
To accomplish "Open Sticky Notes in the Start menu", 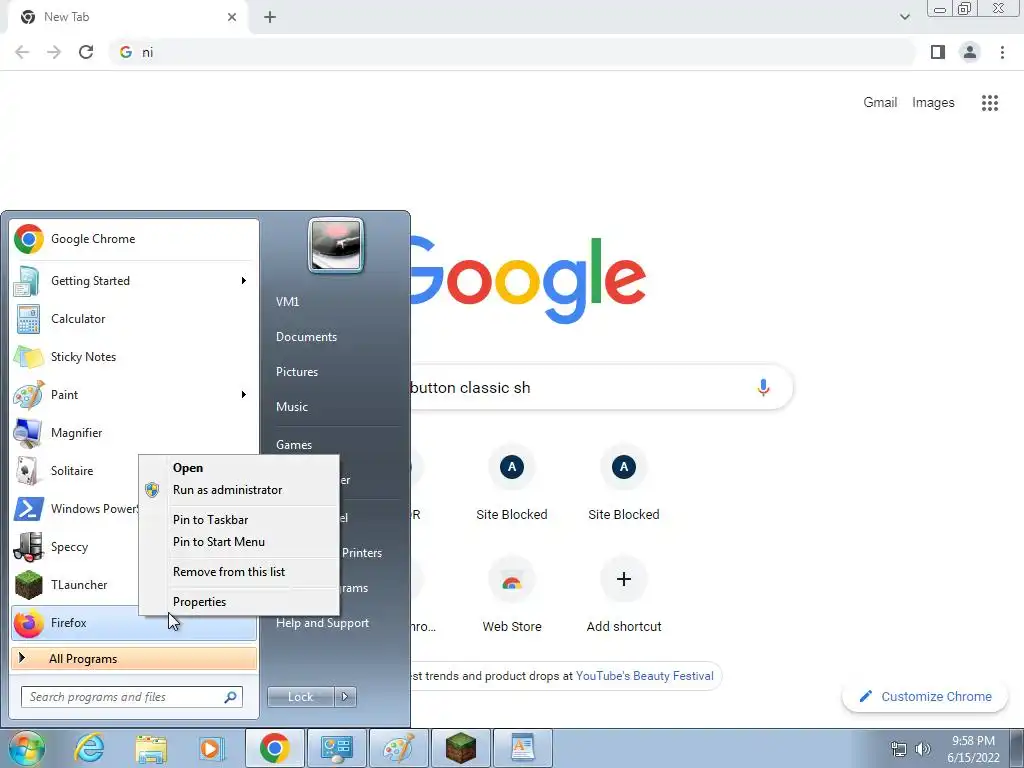I will point(134,357).
